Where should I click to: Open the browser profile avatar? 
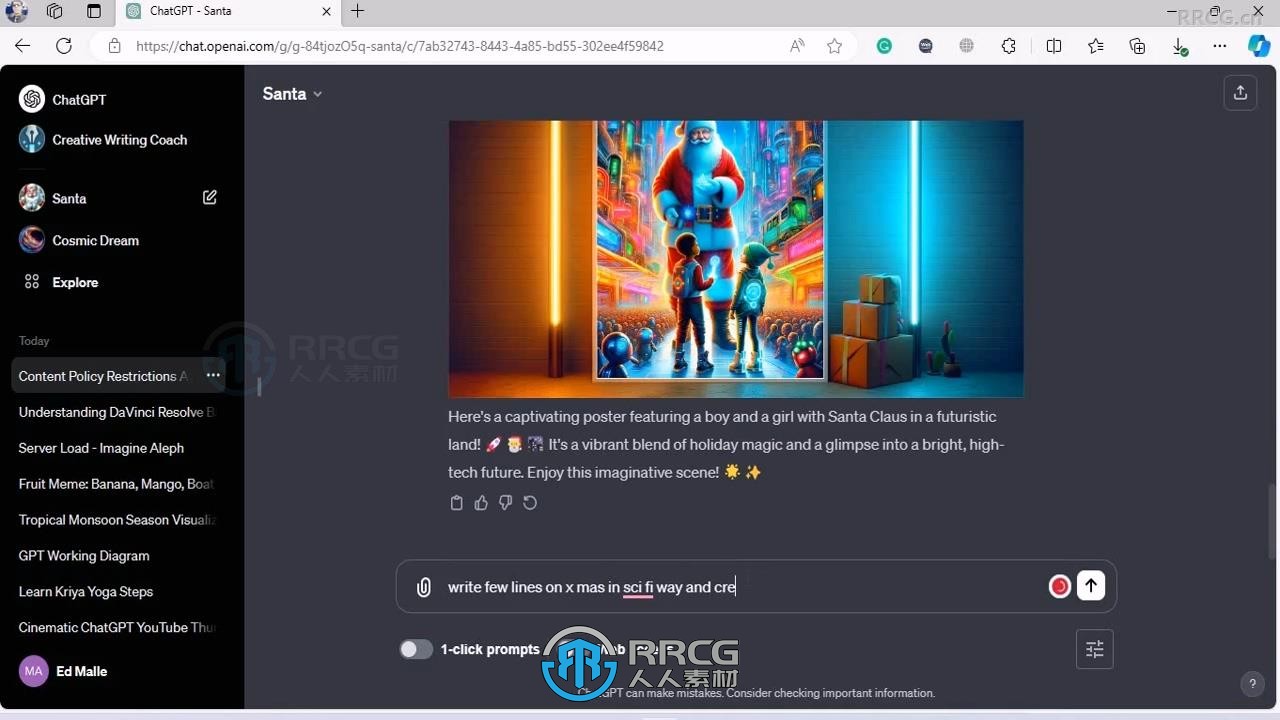coord(17,11)
